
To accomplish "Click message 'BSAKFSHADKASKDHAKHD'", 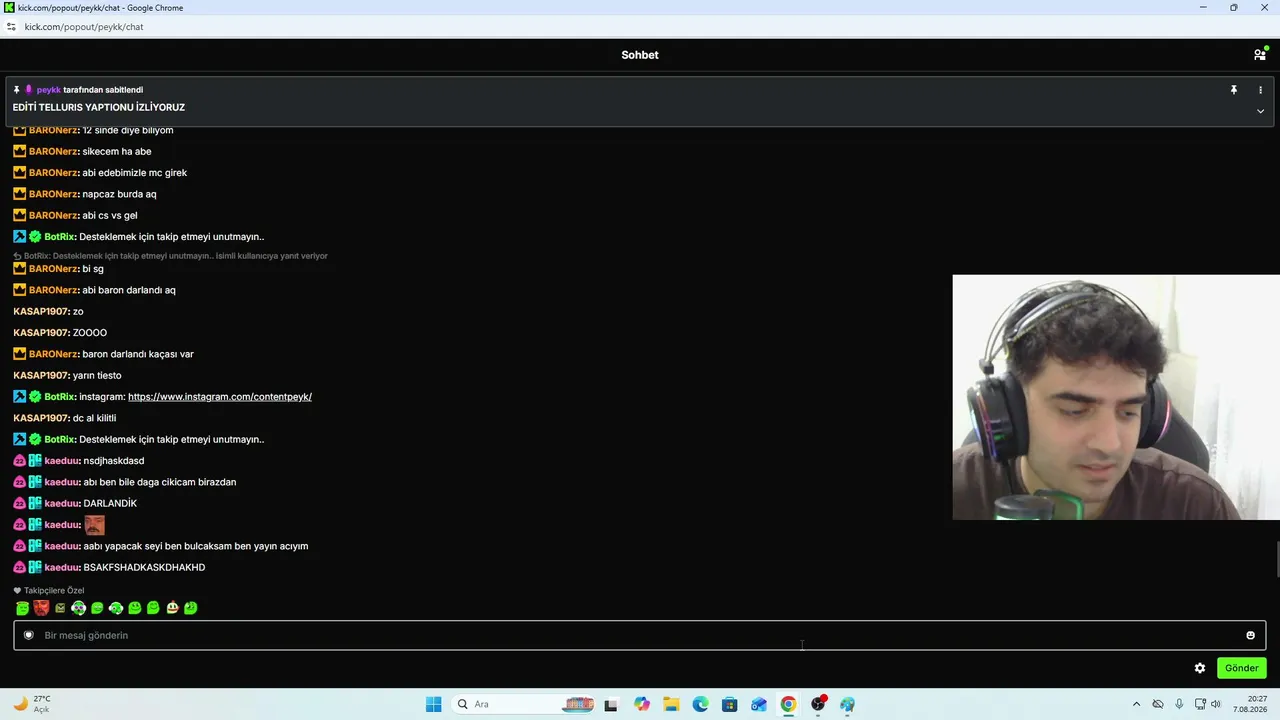I will (144, 567).
